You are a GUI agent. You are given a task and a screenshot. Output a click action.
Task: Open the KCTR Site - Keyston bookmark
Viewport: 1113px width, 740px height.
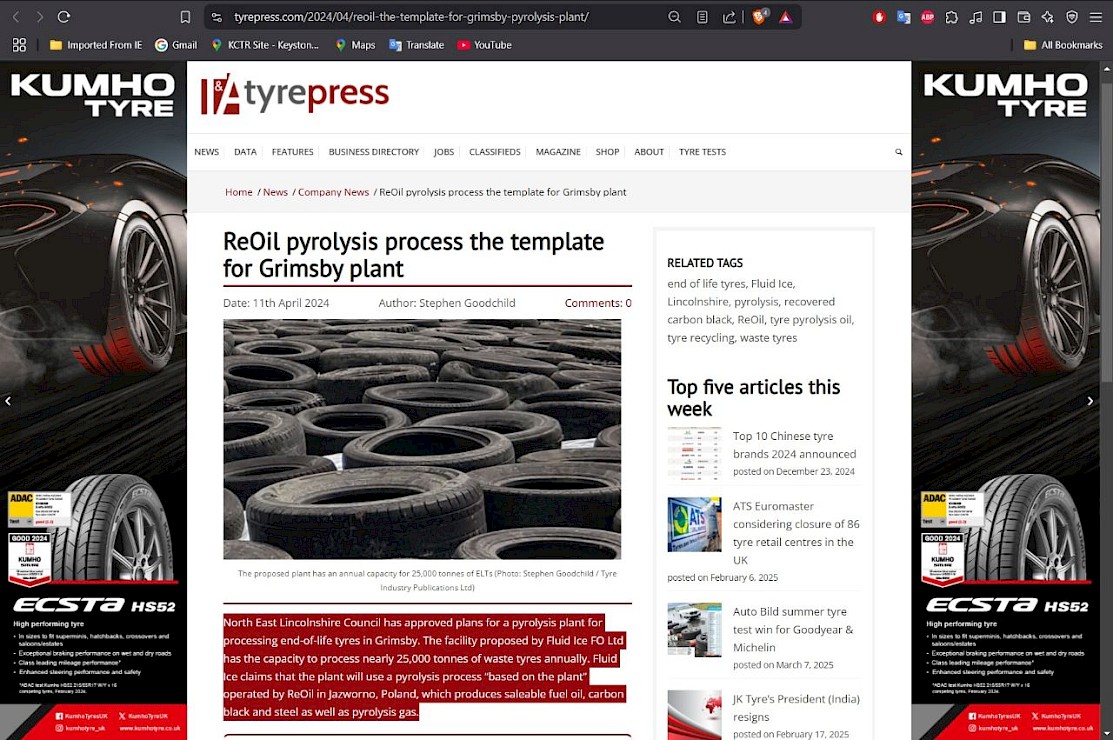point(265,45)
